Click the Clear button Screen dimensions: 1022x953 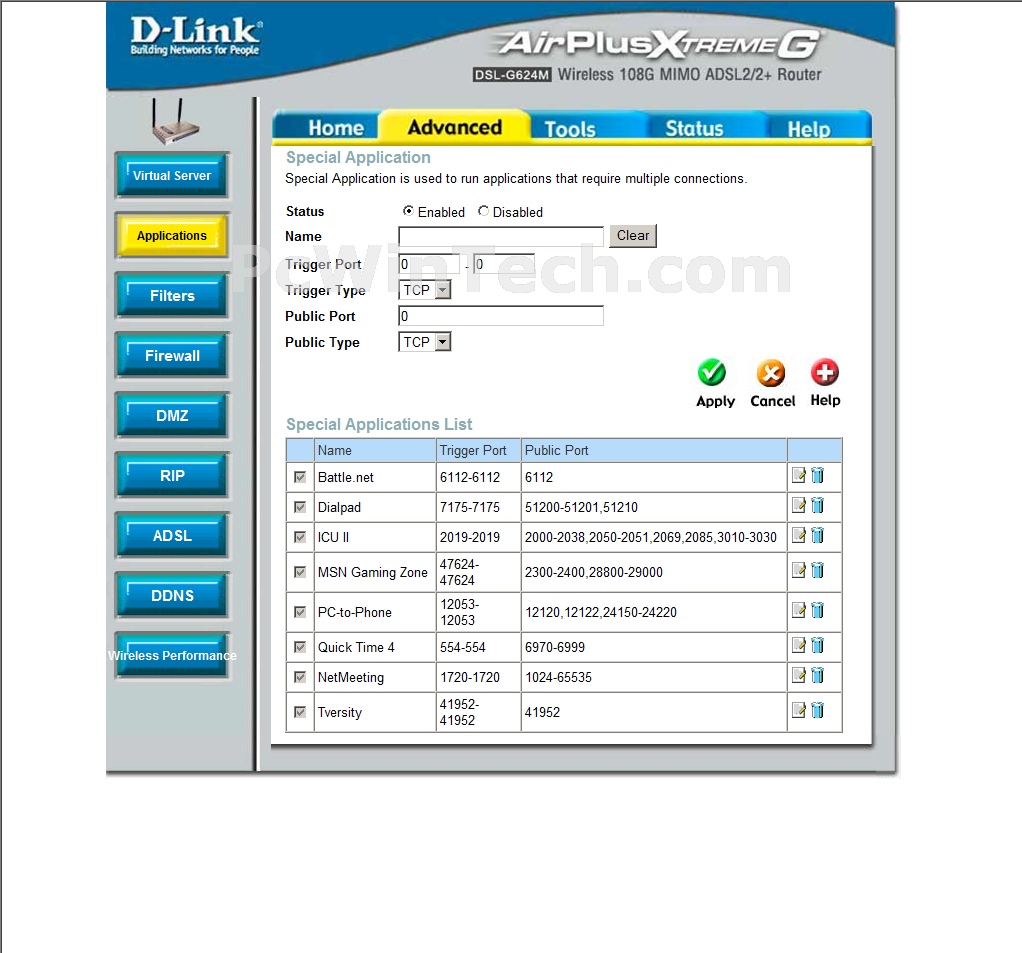click(x=633, y=235)
